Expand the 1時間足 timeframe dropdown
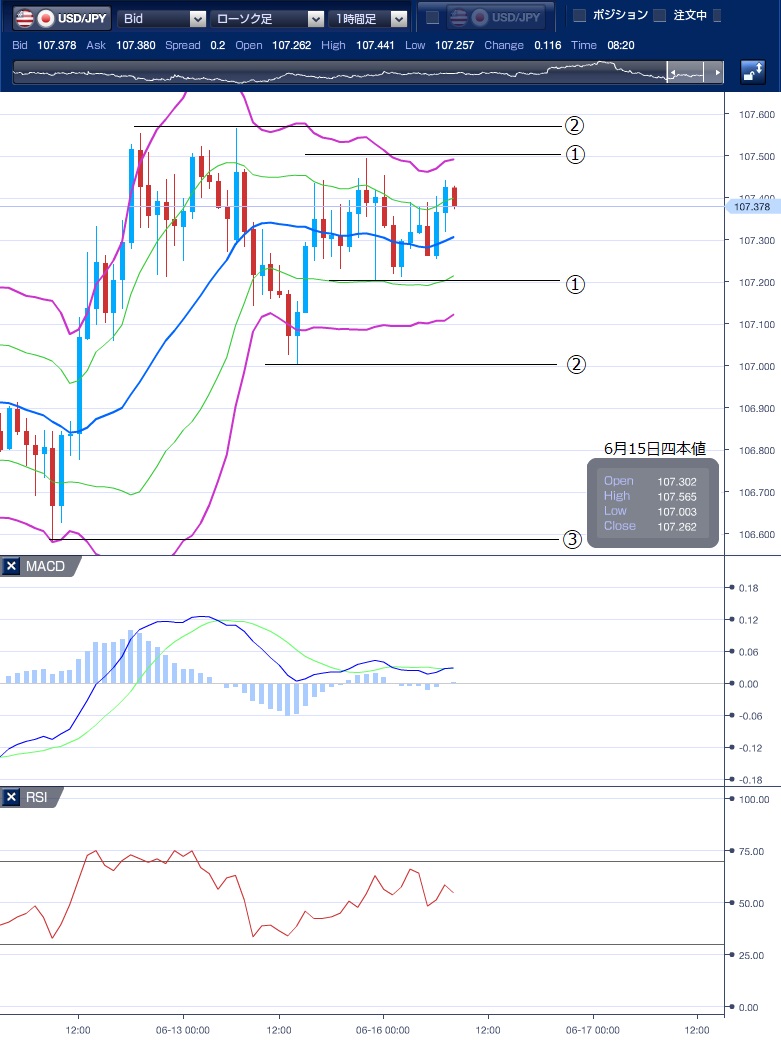Viewport: 781px width, 1044px height. (369, 18)
